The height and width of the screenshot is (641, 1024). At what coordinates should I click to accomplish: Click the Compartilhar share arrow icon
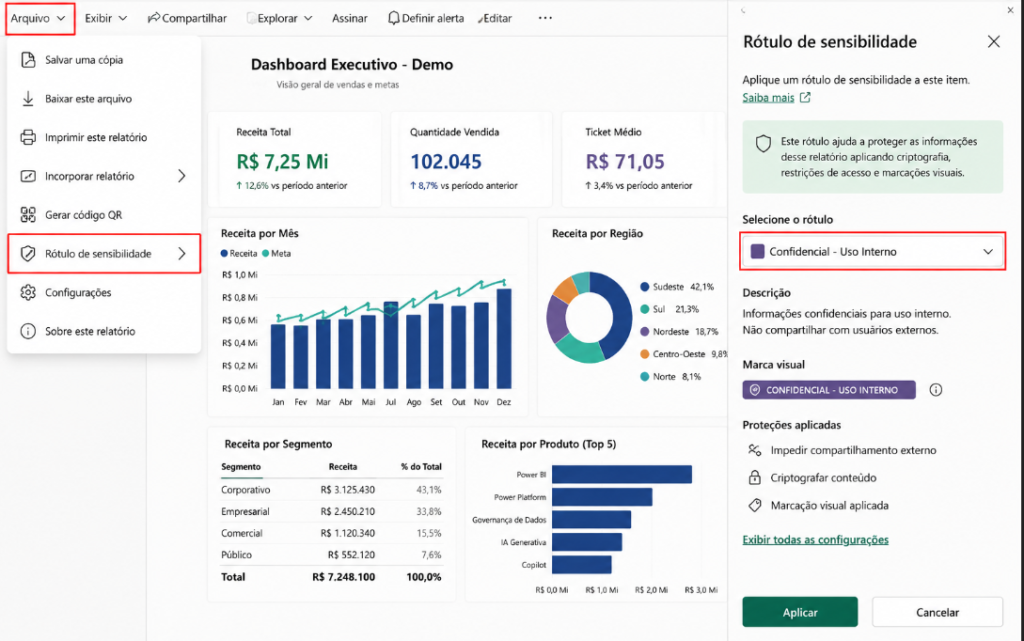point(153,18)
